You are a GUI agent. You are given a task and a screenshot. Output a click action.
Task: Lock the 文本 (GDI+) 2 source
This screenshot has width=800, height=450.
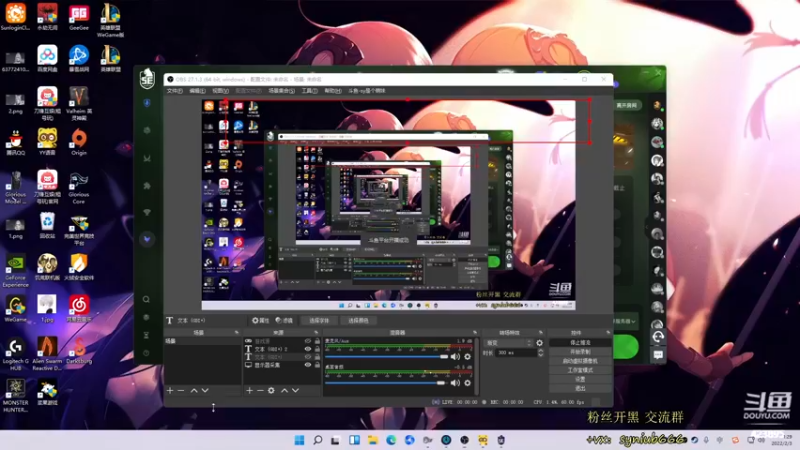pos(317,349)
